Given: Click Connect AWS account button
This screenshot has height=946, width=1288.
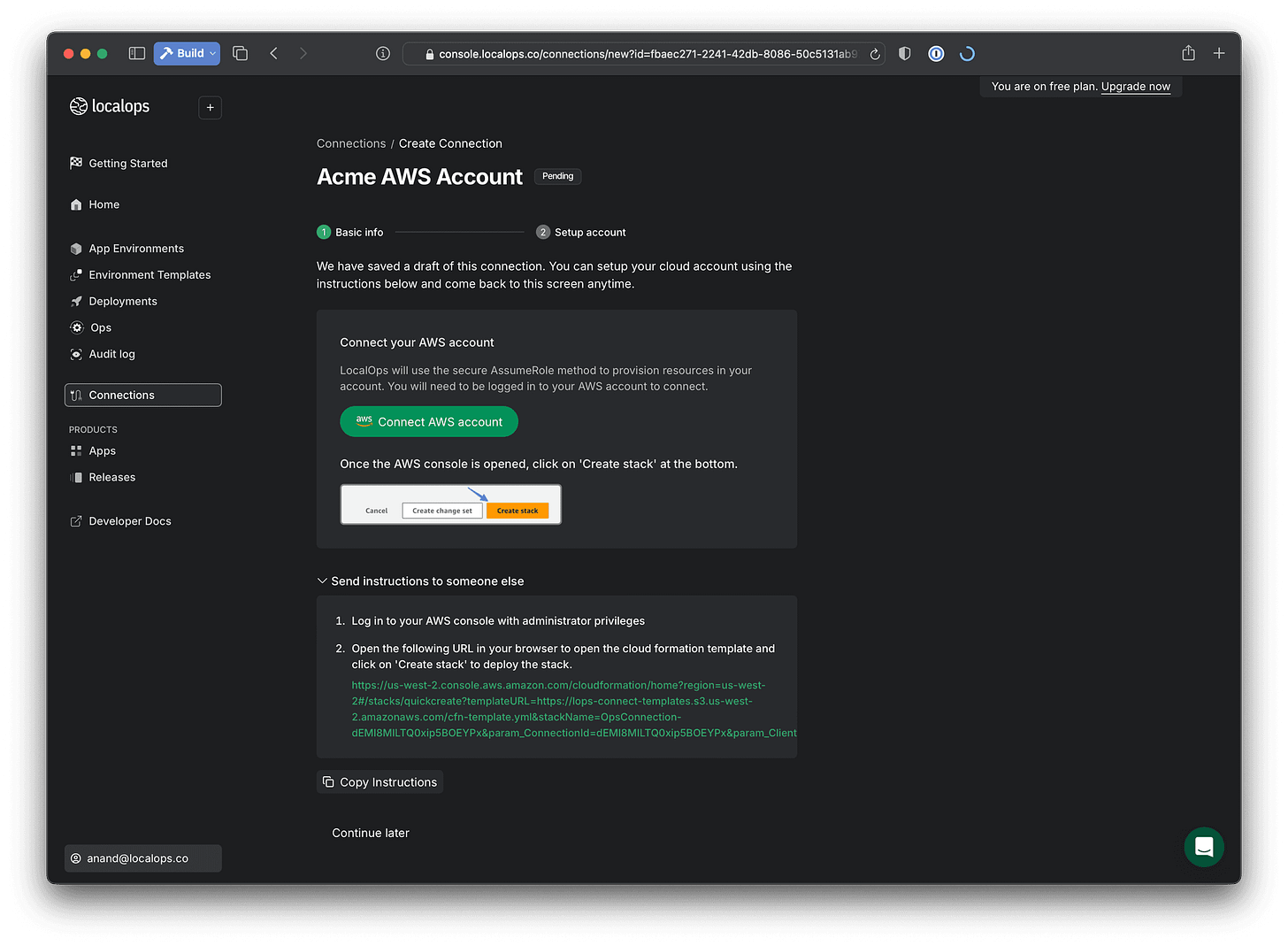Looking at the screenshot, I should pos(429,422).
